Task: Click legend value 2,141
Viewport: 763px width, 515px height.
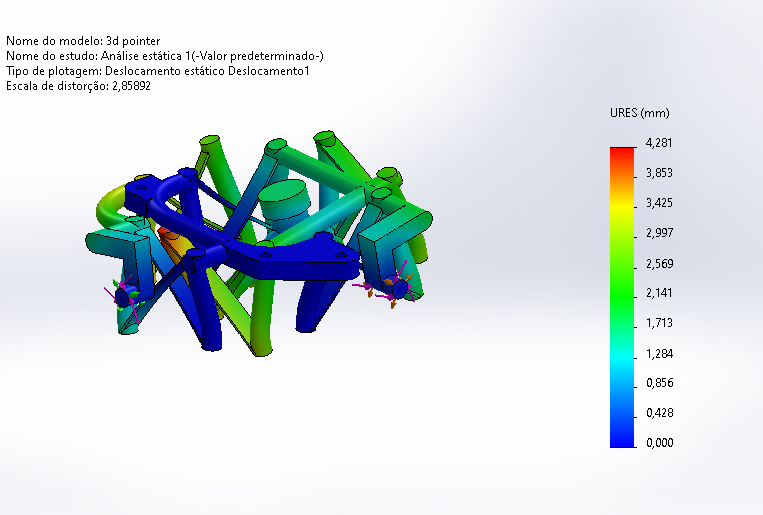Action: click(x=659, y=293)
